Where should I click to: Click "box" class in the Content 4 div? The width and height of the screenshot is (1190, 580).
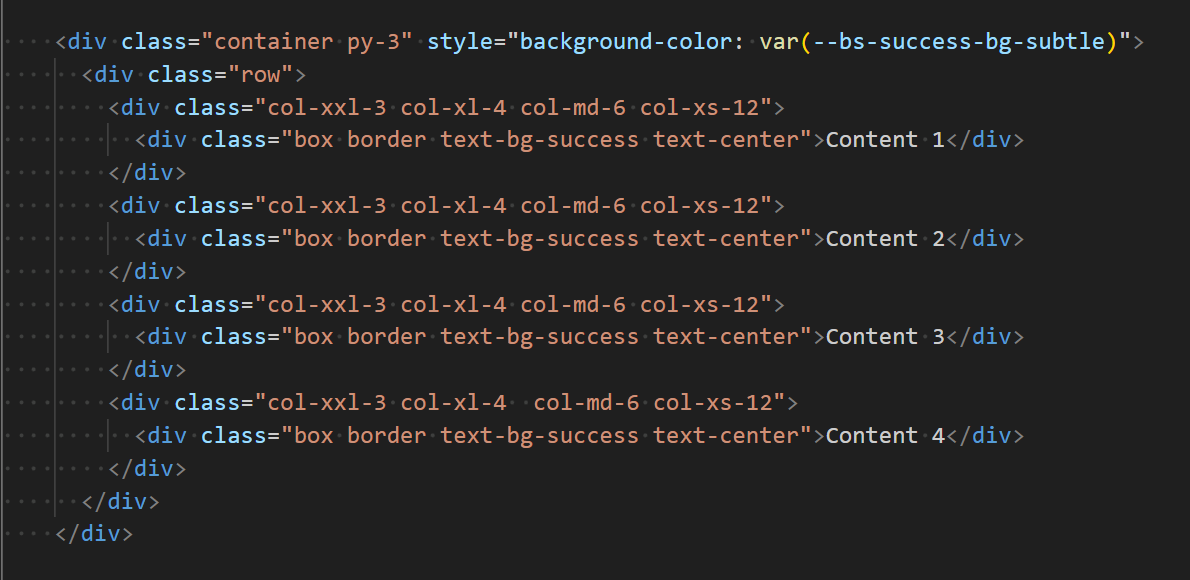[313, 435]
